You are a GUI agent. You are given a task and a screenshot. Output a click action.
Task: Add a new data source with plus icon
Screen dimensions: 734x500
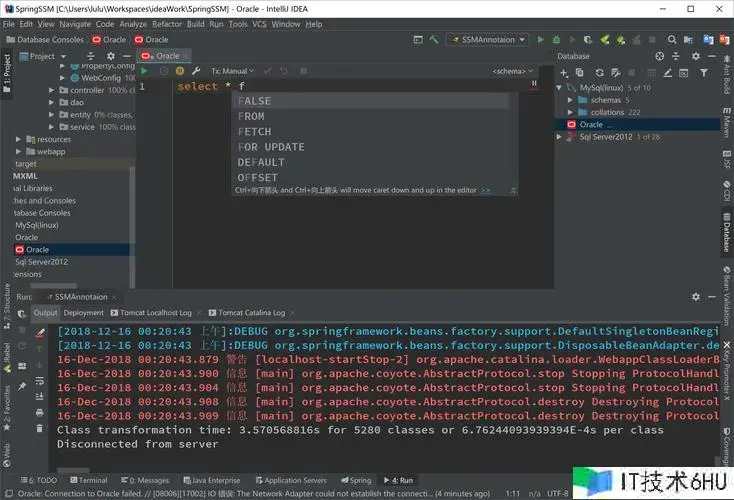(565, 72)
